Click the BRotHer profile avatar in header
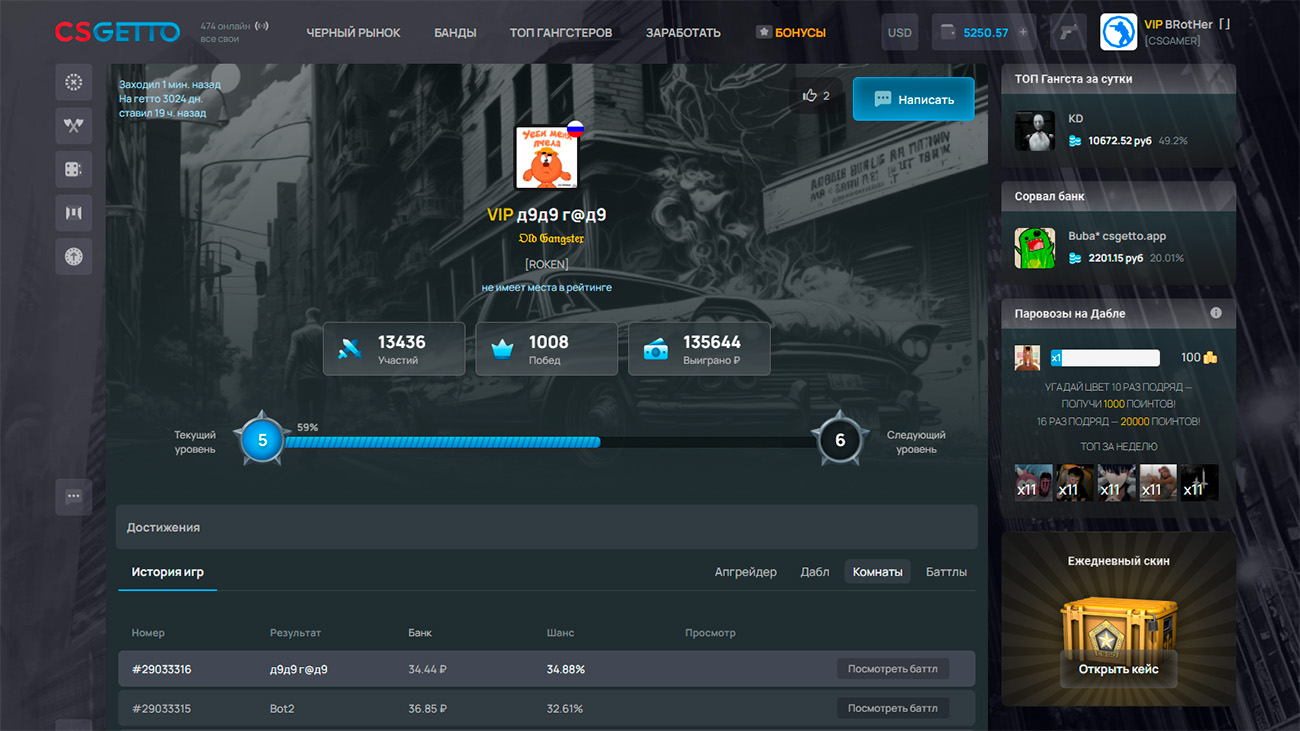1300x731 pixels. click(x=1118, y=32)
